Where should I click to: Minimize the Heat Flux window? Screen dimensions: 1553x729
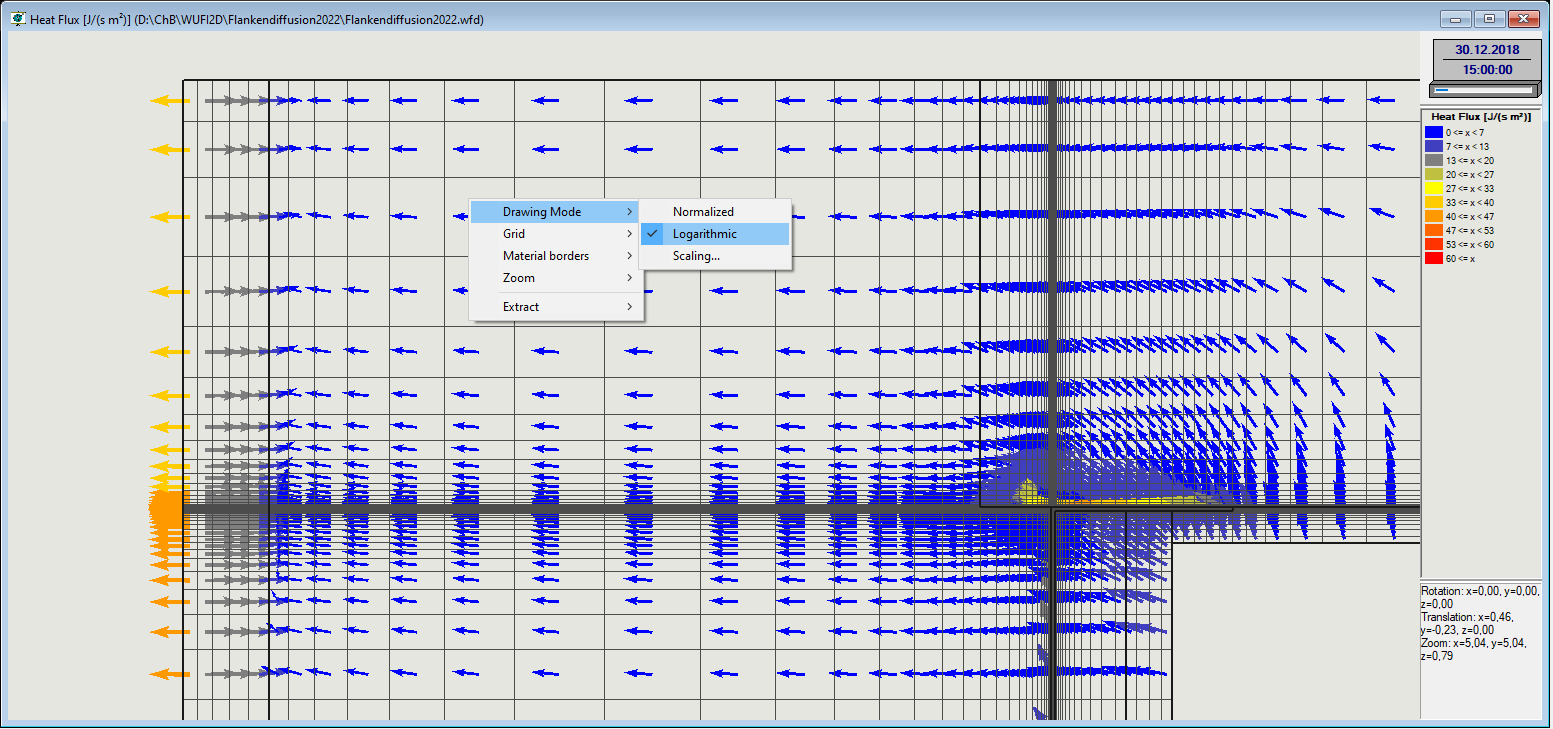(x=1455, y=17)
